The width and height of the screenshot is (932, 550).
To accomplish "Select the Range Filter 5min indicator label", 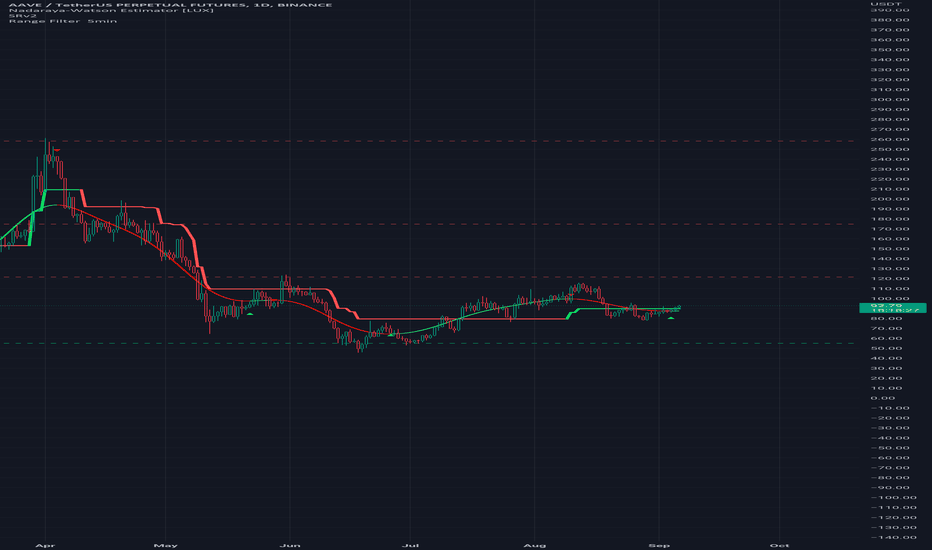I will click(62, 21).
